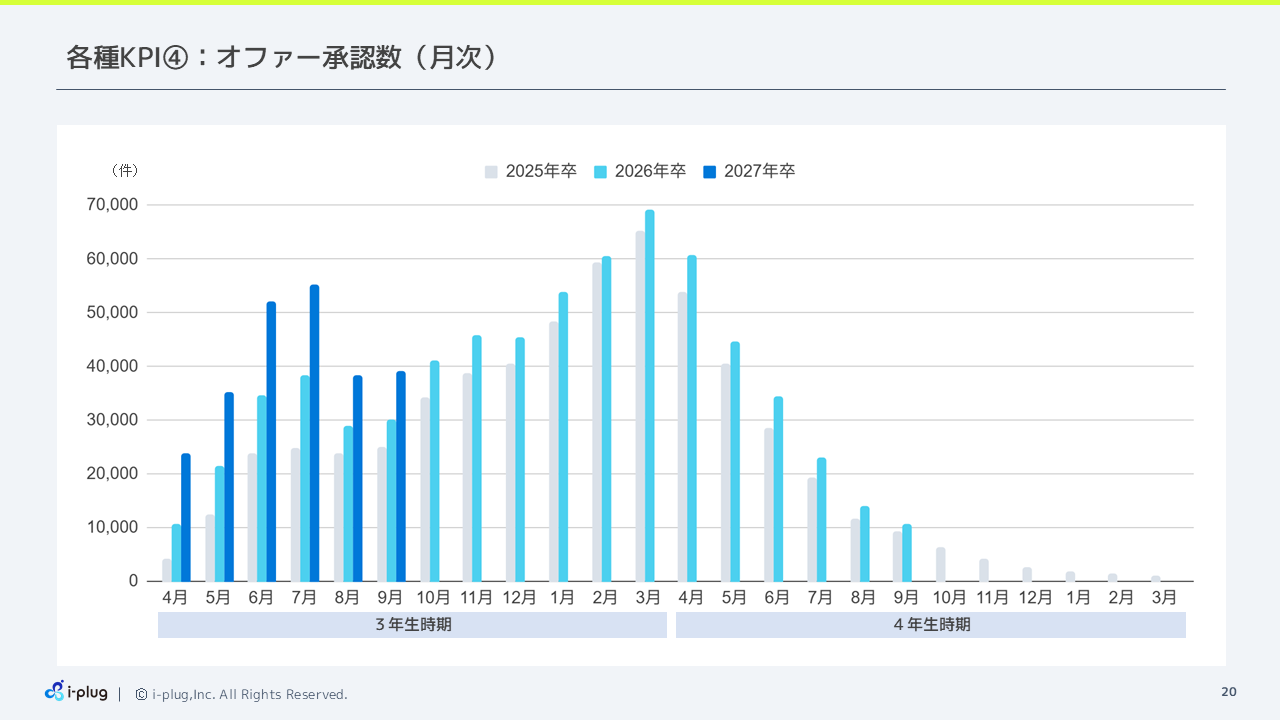Toggle the 2026年卒 series in the legend
This screenshot has width=1280, height=720.
pos(650,171)
